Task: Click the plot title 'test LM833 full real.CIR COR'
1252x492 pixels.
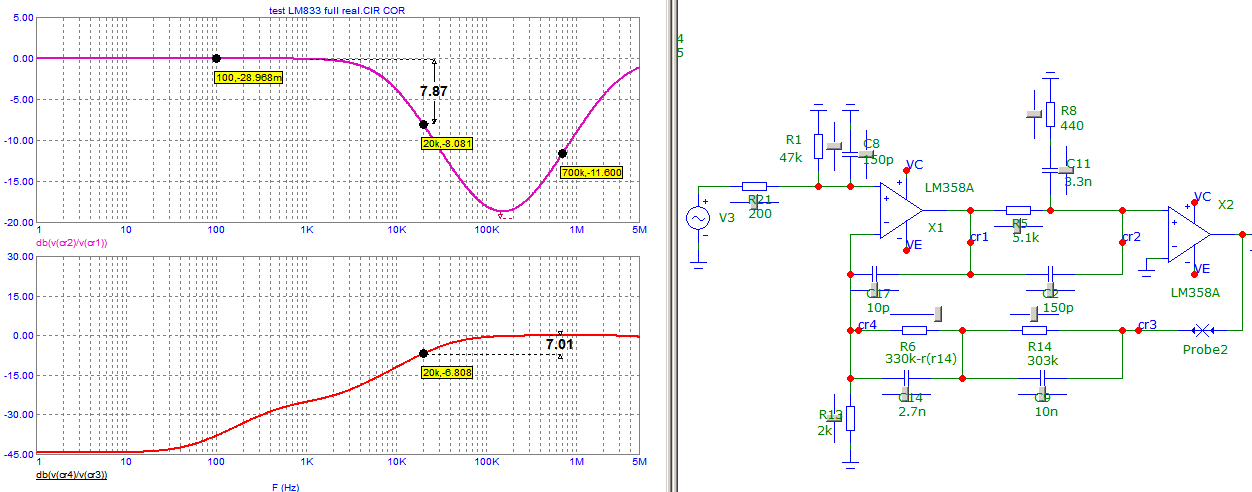Action: [337, 9]
